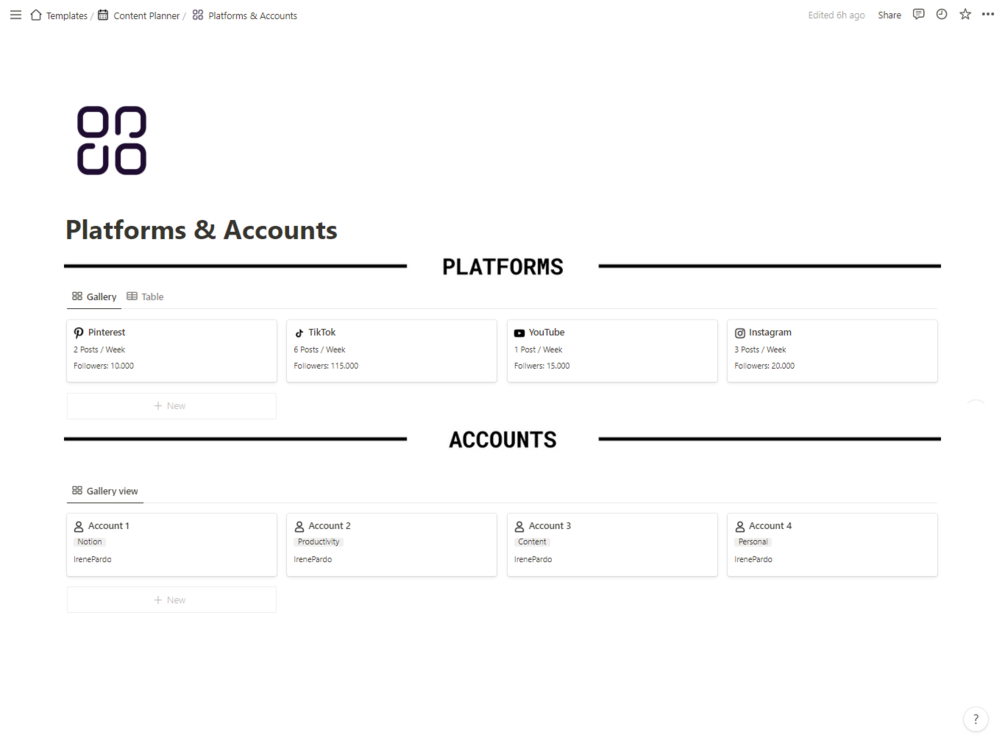The image size is (1005, 749).
Task: Click the help question mark button
Action: (x=975, y=719)
